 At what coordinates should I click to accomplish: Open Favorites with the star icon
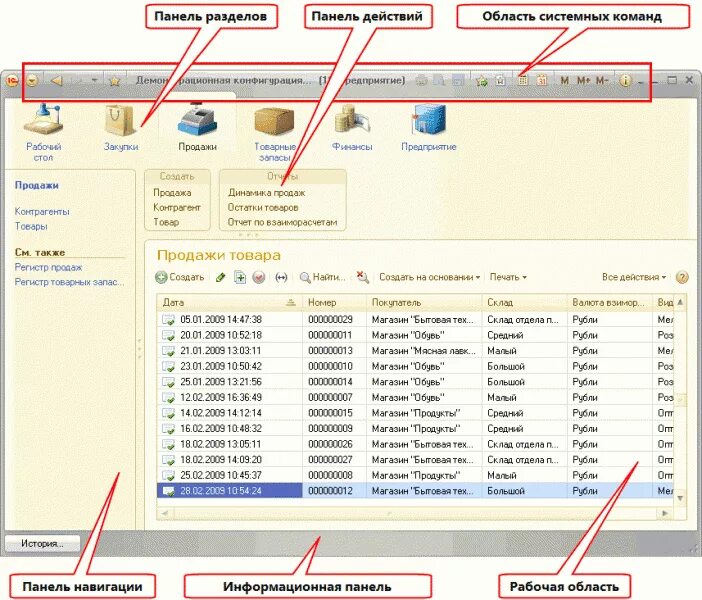115,81
